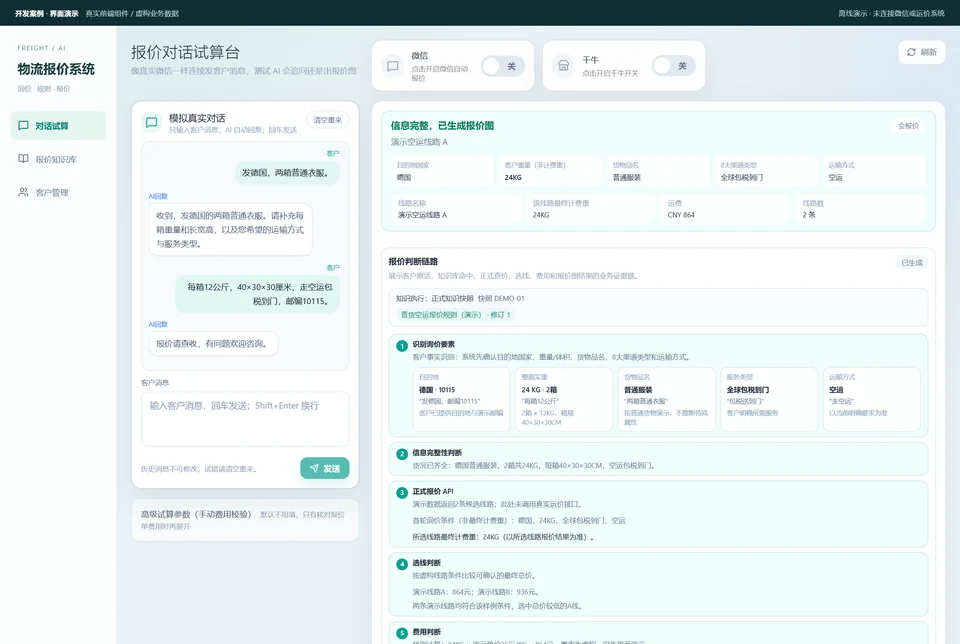Viewport: 960px width, 644px height.
Task: Click the 货物品名 普通服装 field
Action: point(658,171)
